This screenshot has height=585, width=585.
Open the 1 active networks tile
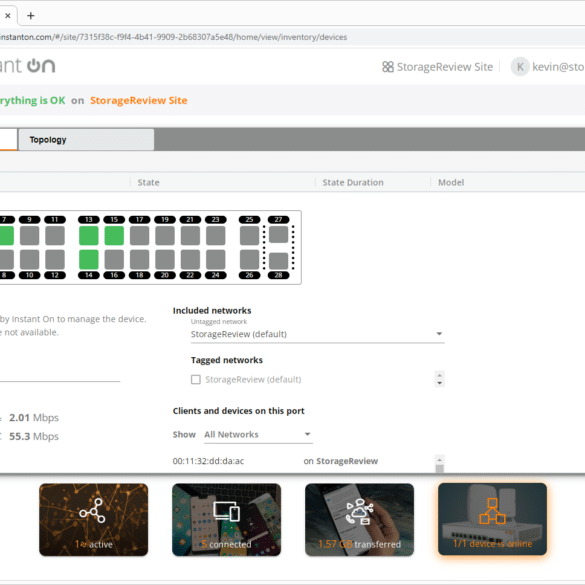(94, 520)
